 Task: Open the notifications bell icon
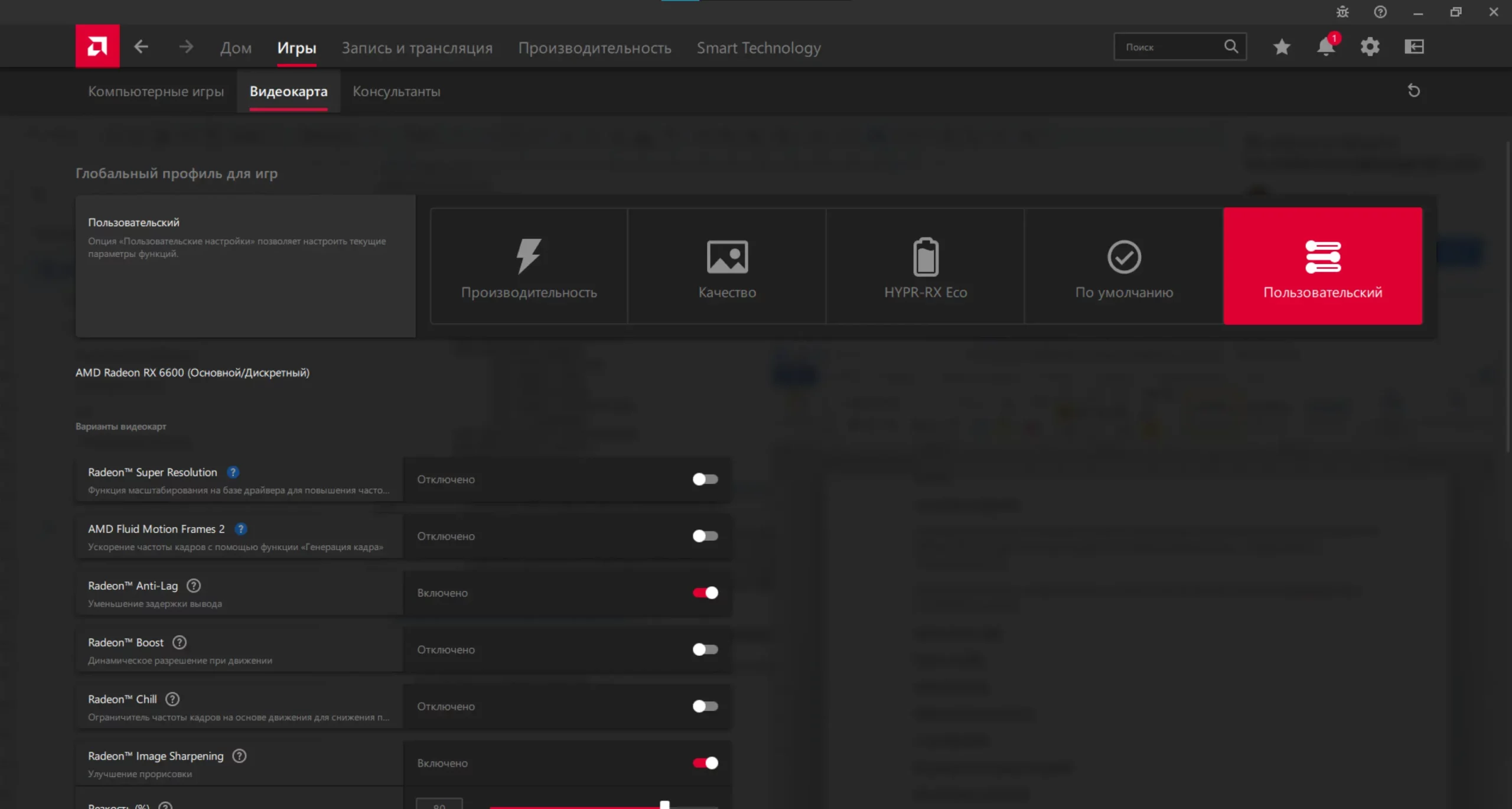1325,47
